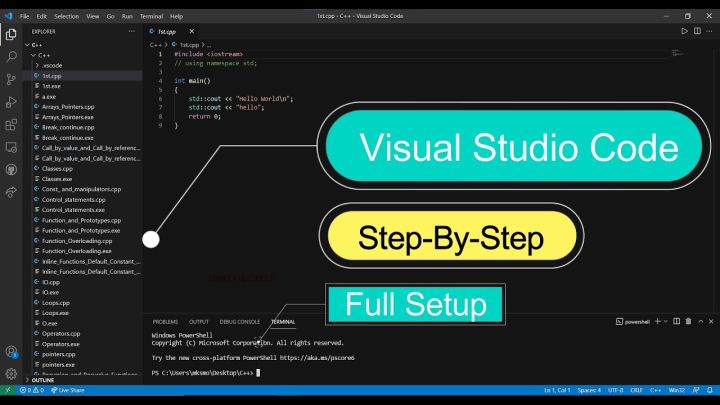Click Win32 configuration in status bar

[x=676, y=390]
